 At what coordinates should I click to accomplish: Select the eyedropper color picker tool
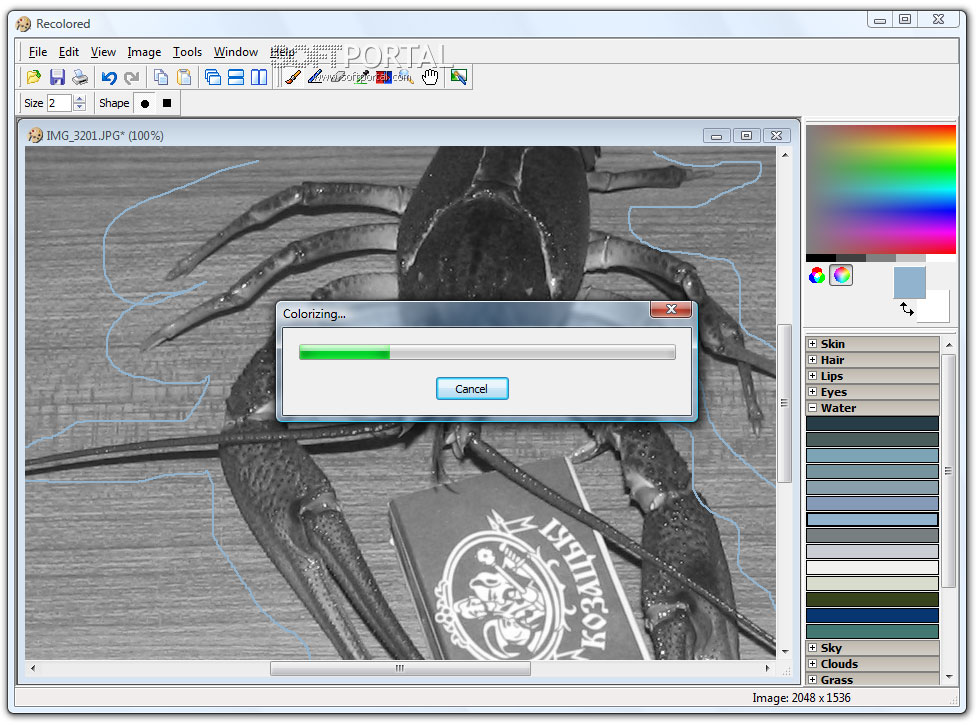pos(362,77)
